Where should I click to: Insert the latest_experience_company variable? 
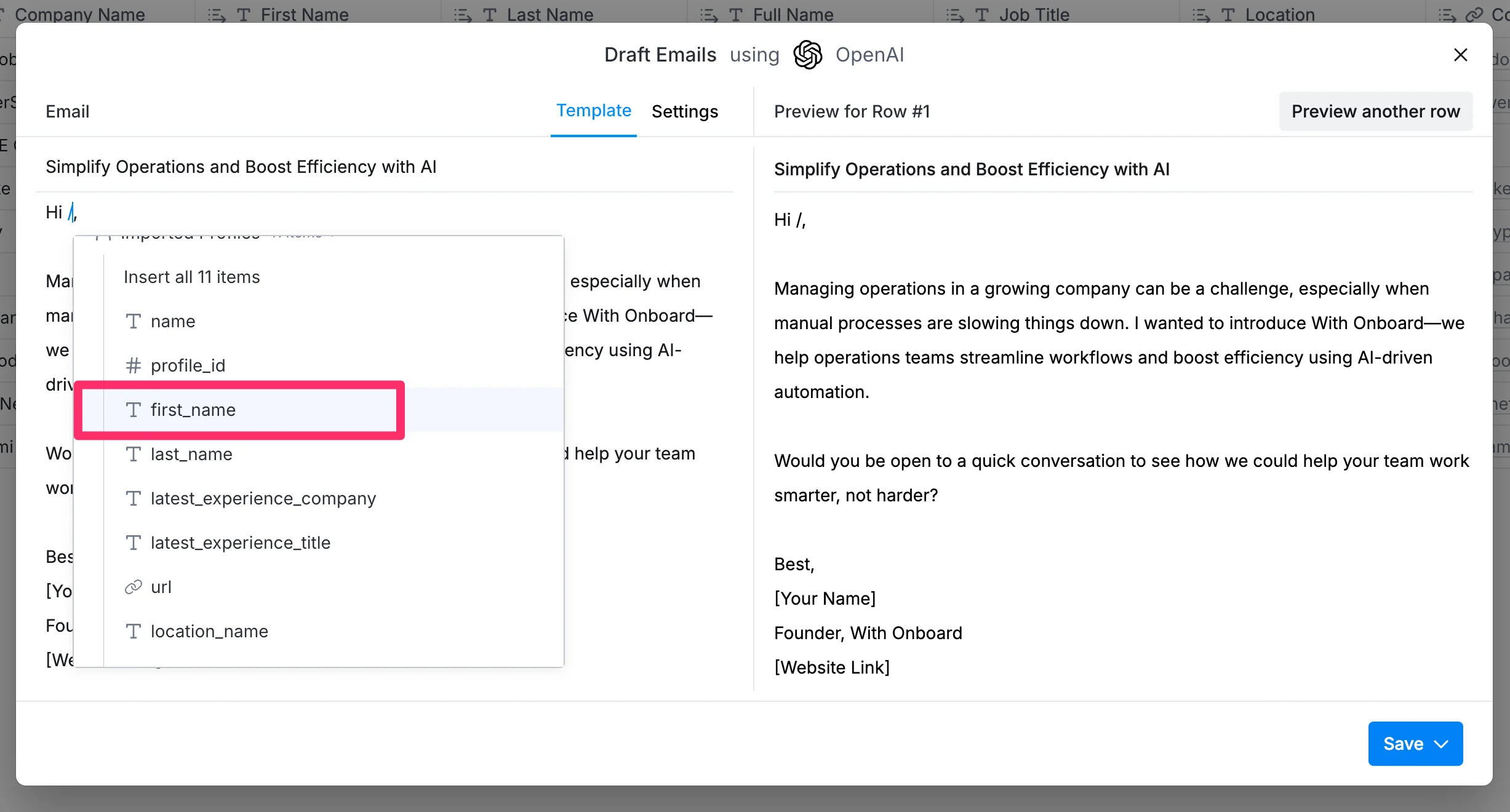pos(263,498)
